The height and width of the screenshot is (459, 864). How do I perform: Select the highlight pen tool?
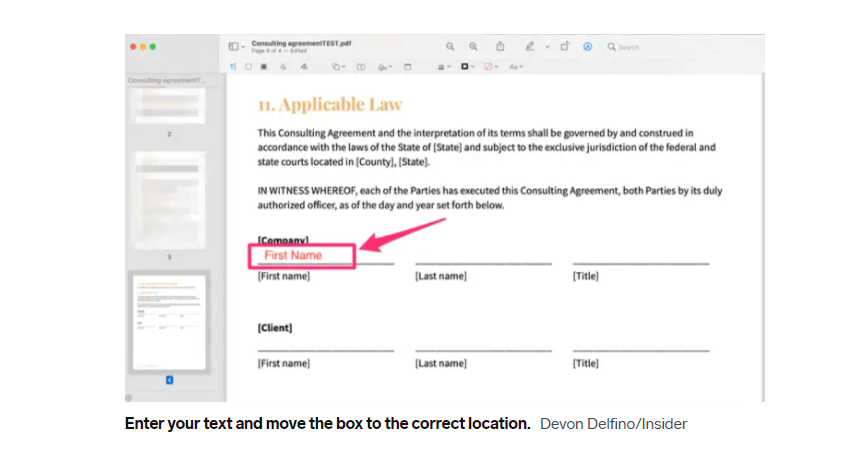coord(530,47)
